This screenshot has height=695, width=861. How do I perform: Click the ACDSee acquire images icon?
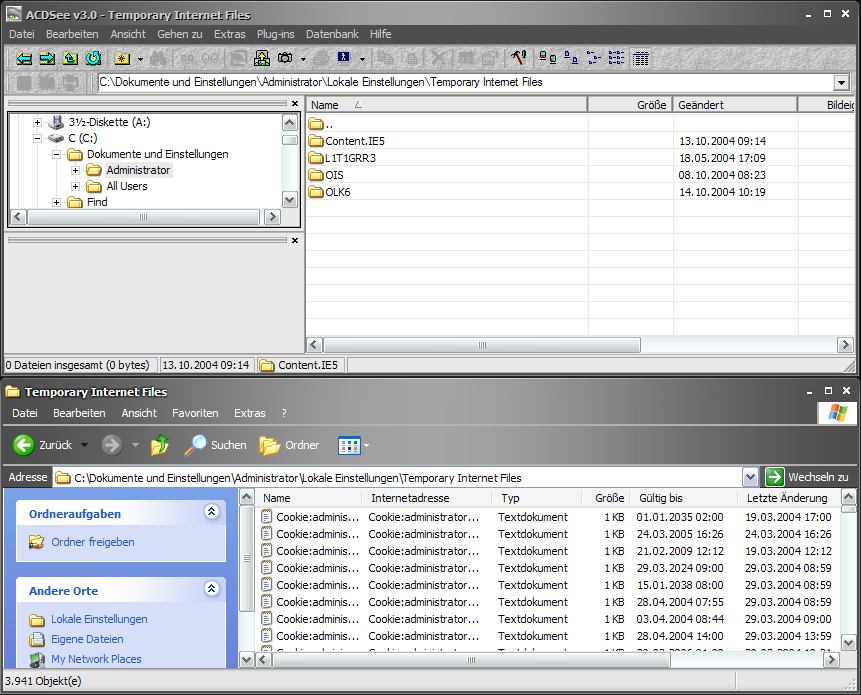click(262, 58)
